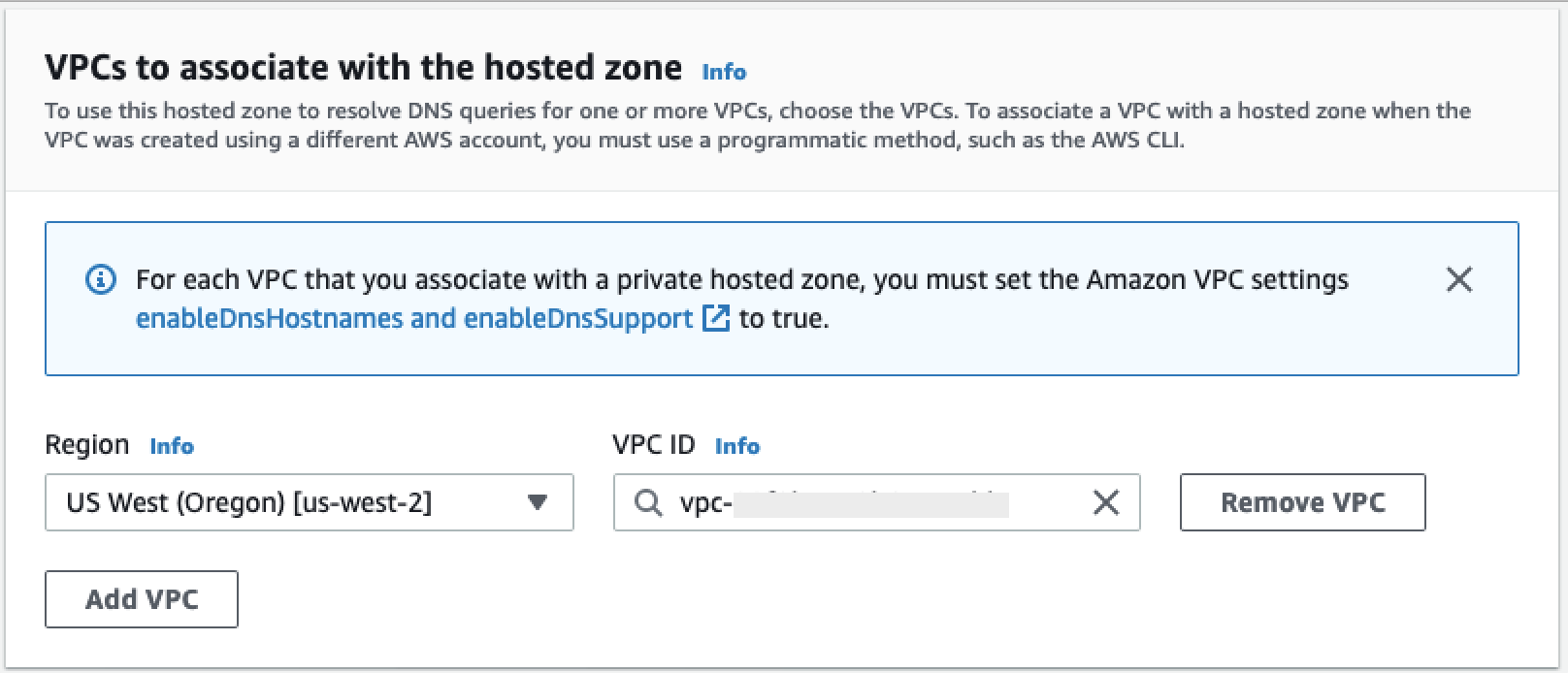
Task: Open the Region dropdown showing US West (Oregon)
Action: [310, 502]
